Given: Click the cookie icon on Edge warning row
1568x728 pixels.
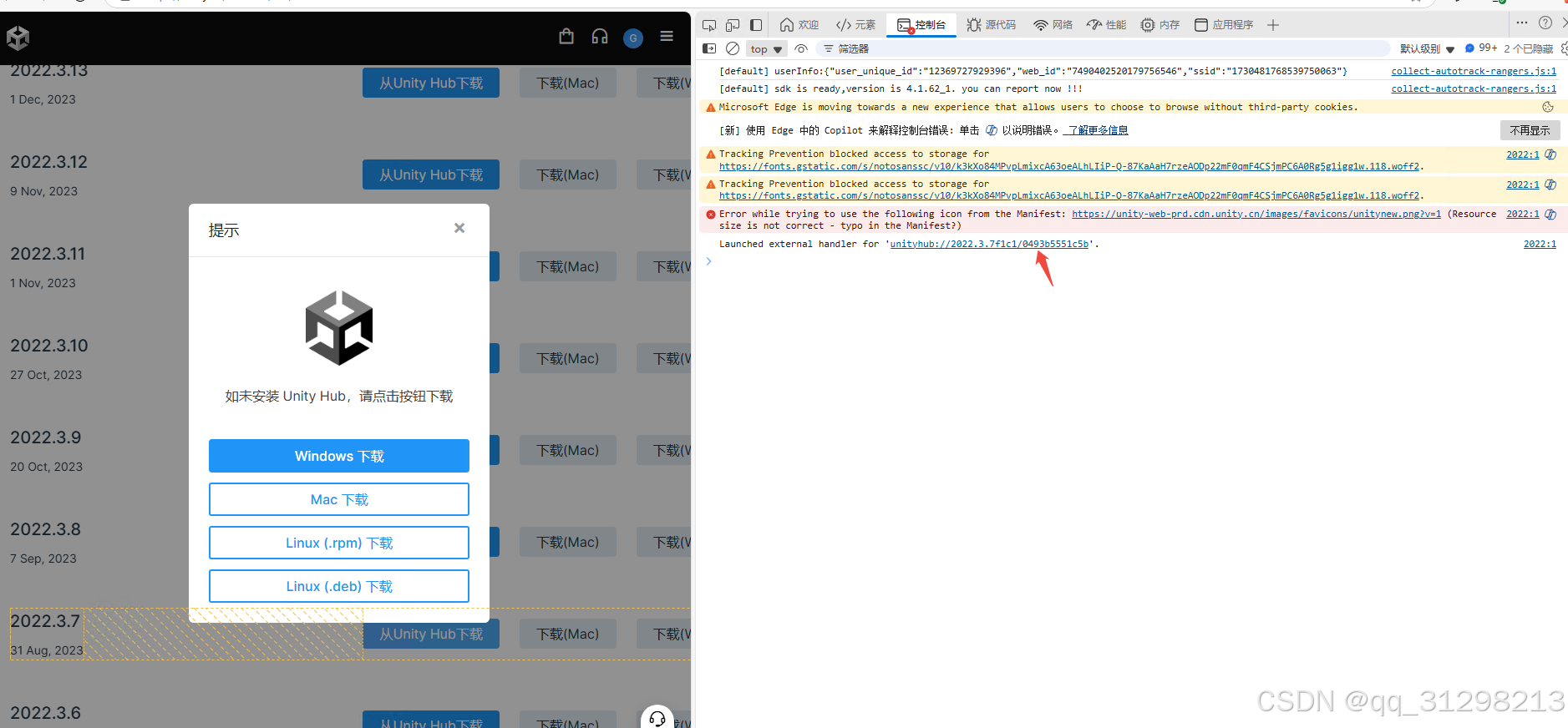Looking at the screenshot, I should tap(1548, 107).
